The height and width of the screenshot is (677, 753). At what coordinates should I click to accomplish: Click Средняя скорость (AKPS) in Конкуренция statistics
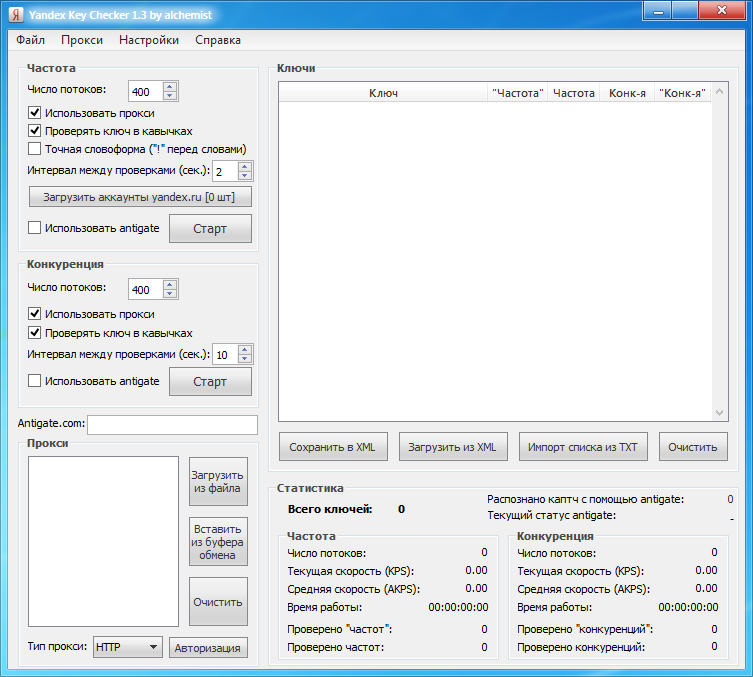coord(583,589)
